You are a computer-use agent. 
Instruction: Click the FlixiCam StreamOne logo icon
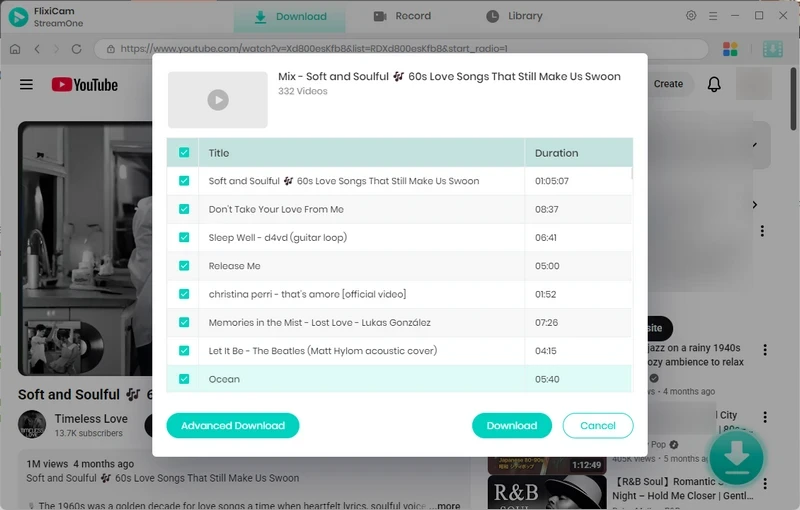(18, 17)
